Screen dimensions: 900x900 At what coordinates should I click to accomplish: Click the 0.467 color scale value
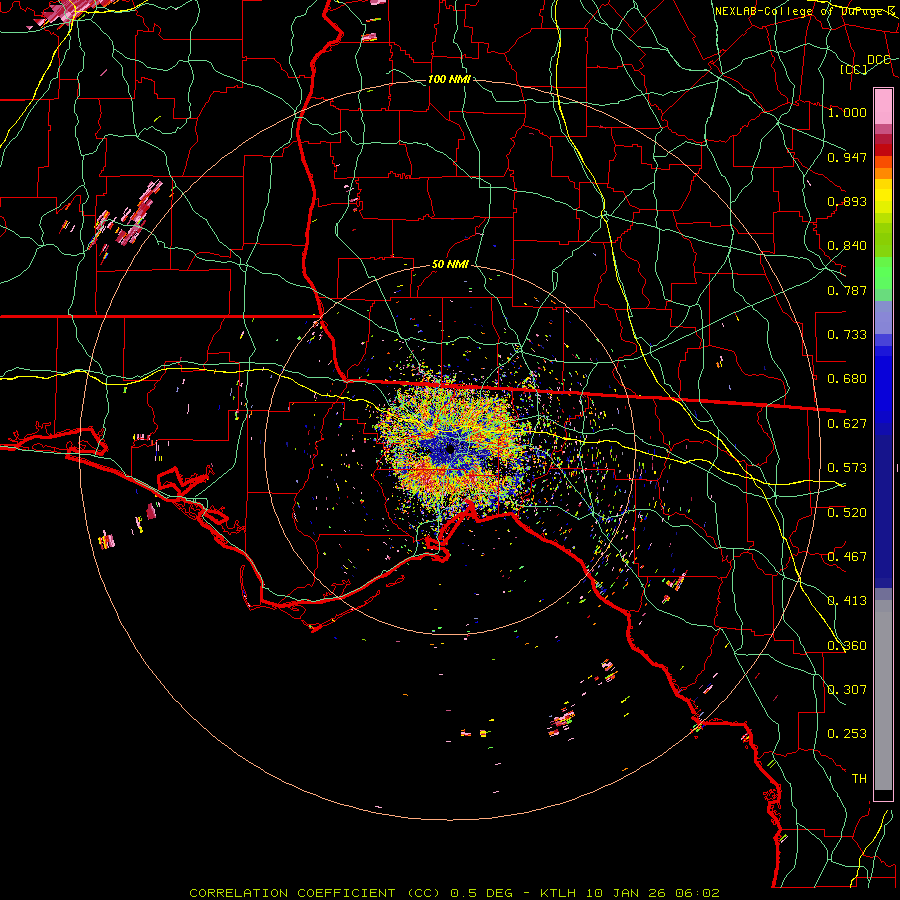847,557
